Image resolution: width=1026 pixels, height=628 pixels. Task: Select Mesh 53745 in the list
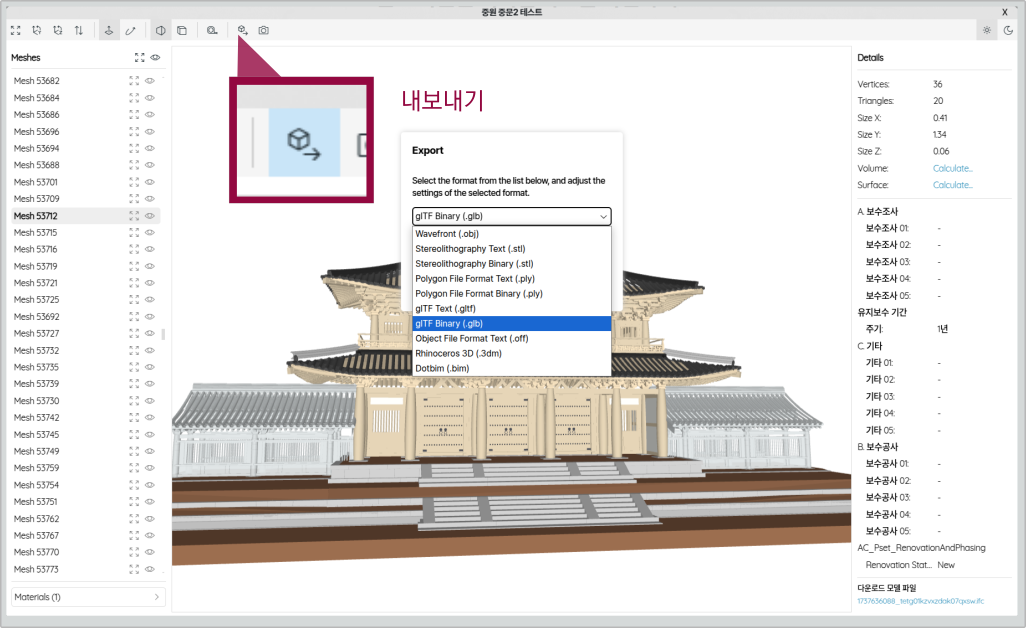36,434
